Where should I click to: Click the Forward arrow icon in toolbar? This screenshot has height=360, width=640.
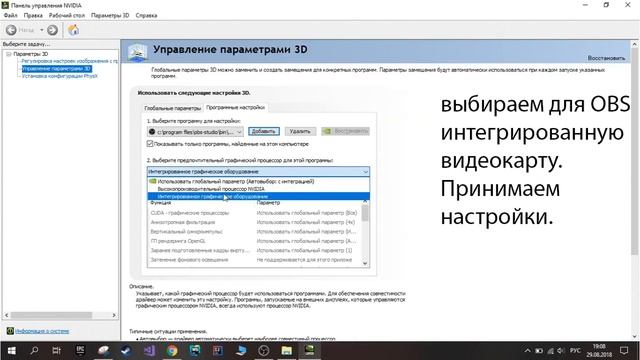tap(52, 30)
